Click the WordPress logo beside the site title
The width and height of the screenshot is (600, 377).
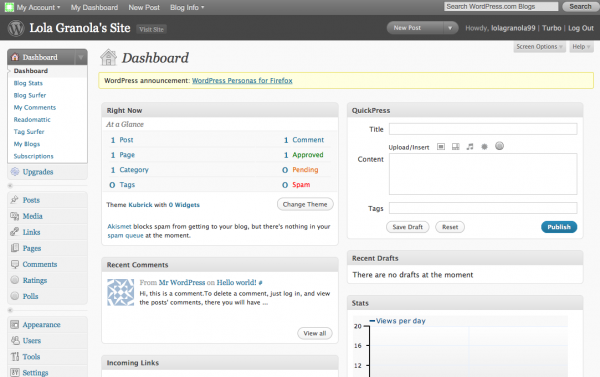point(16,28)
